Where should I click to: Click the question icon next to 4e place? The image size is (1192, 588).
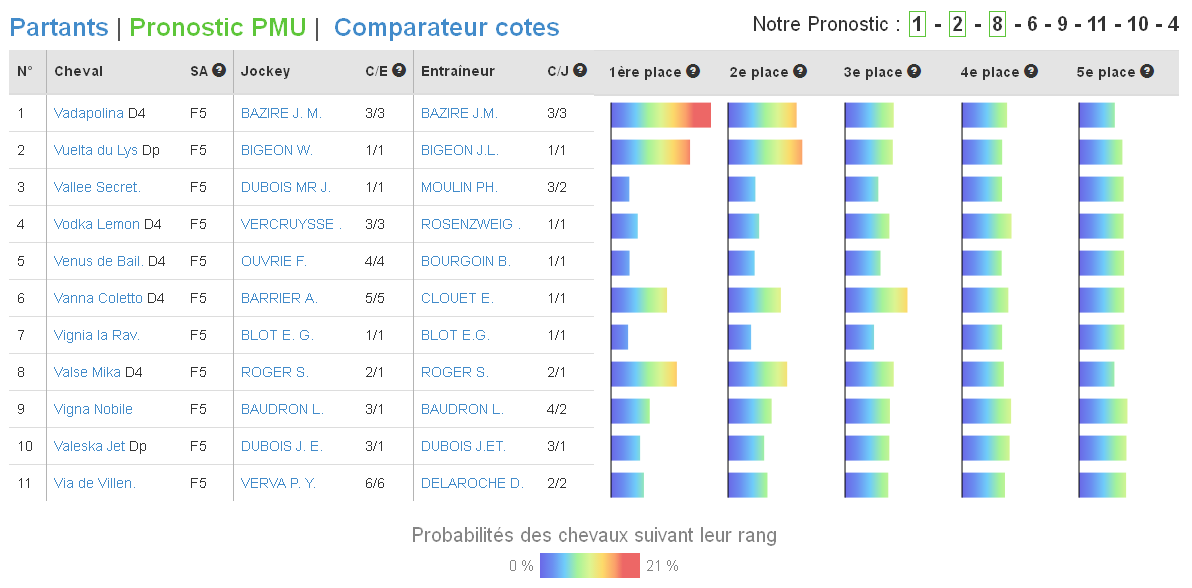click(x=1031, y=71)
